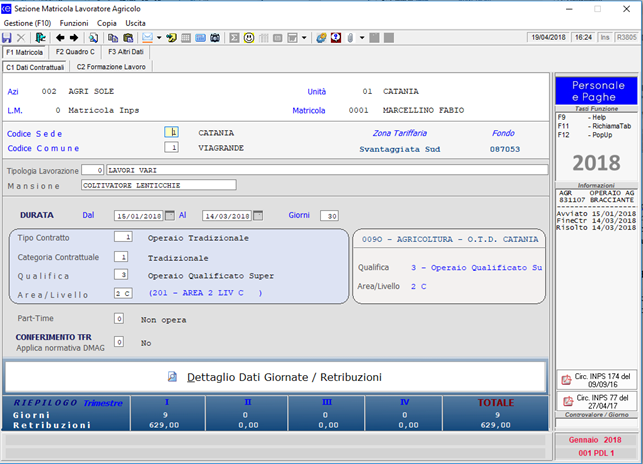Click the right arrow next record icon
The width and height of the screenshot is (643, 464).
73,38
